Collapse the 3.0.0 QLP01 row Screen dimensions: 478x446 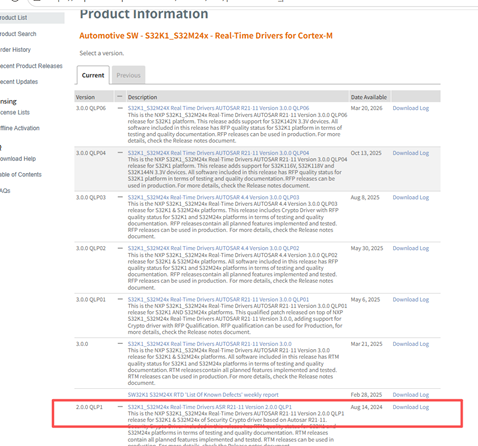click(x=120, y=299)
